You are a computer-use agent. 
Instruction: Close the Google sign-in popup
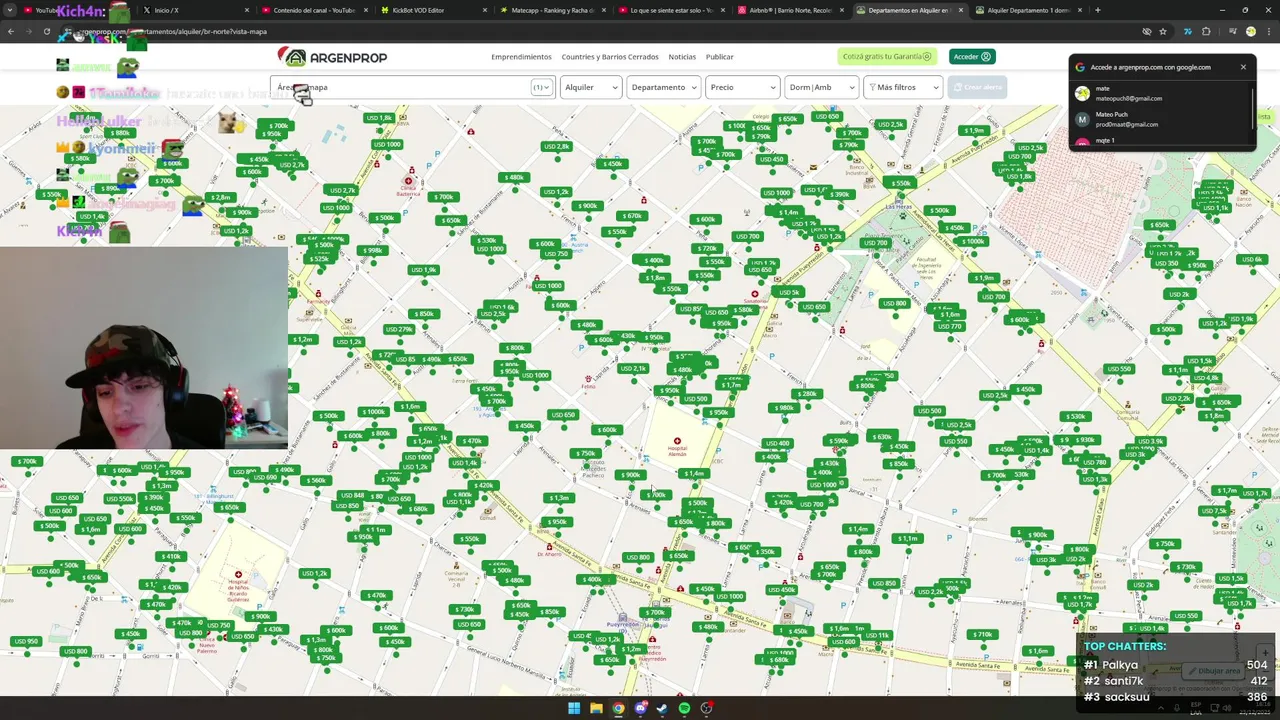(x=1243, y=67)
